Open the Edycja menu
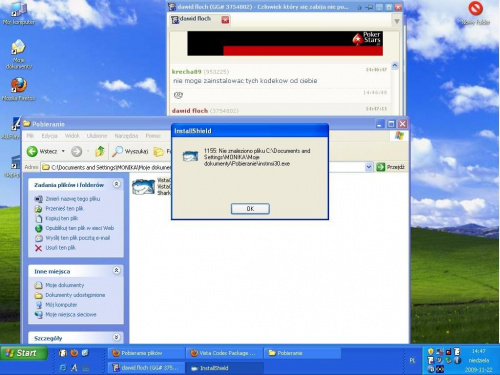Image resolution: width=500 pixels, height=375 pixels. point(49,136)
